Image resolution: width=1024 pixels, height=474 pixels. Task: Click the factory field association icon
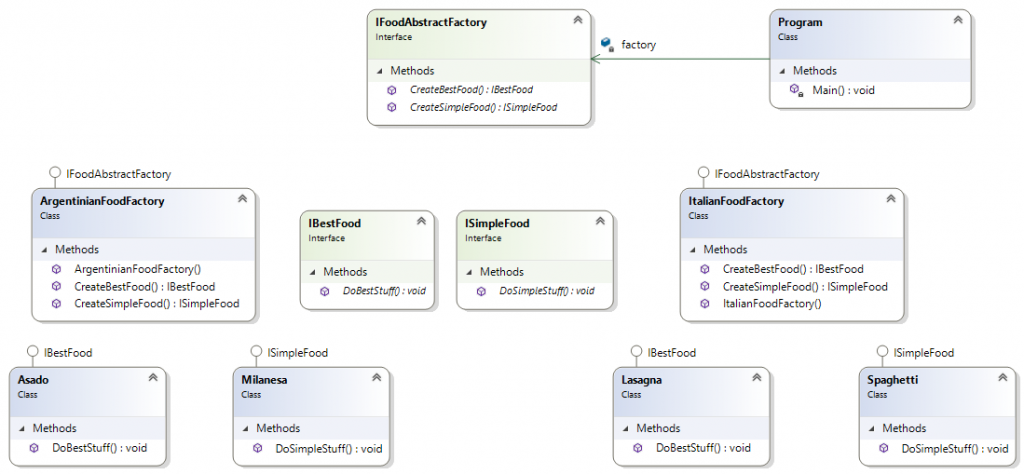[607, 44]
